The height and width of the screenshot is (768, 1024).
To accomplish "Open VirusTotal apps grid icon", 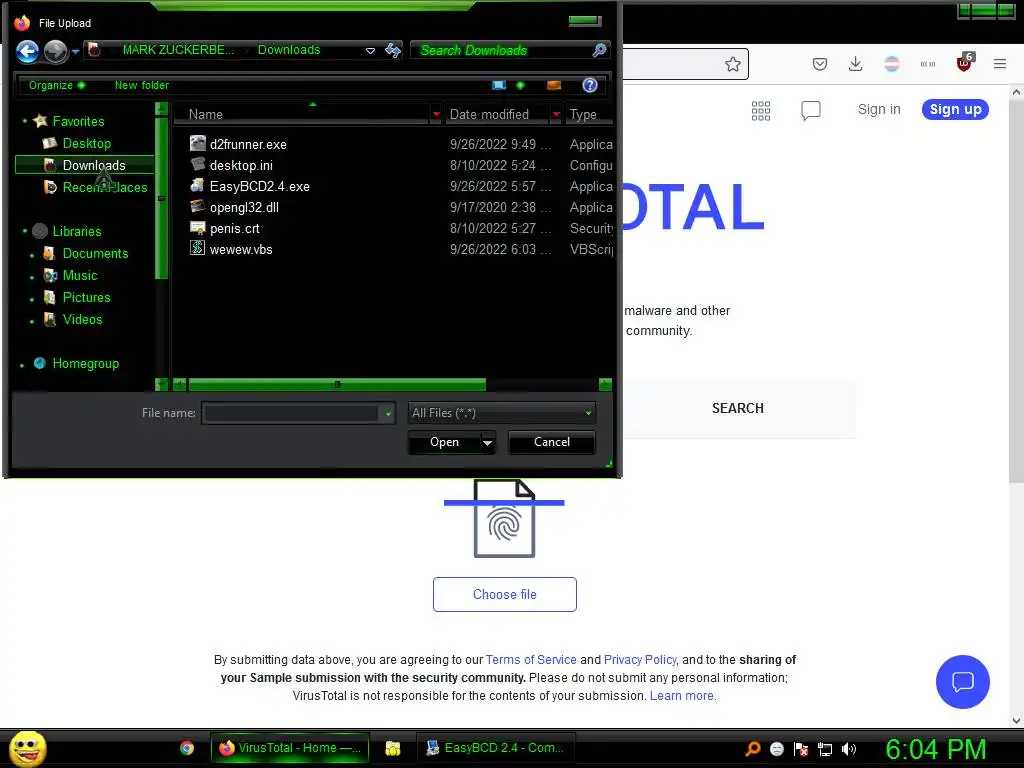I will click(761, 110).
